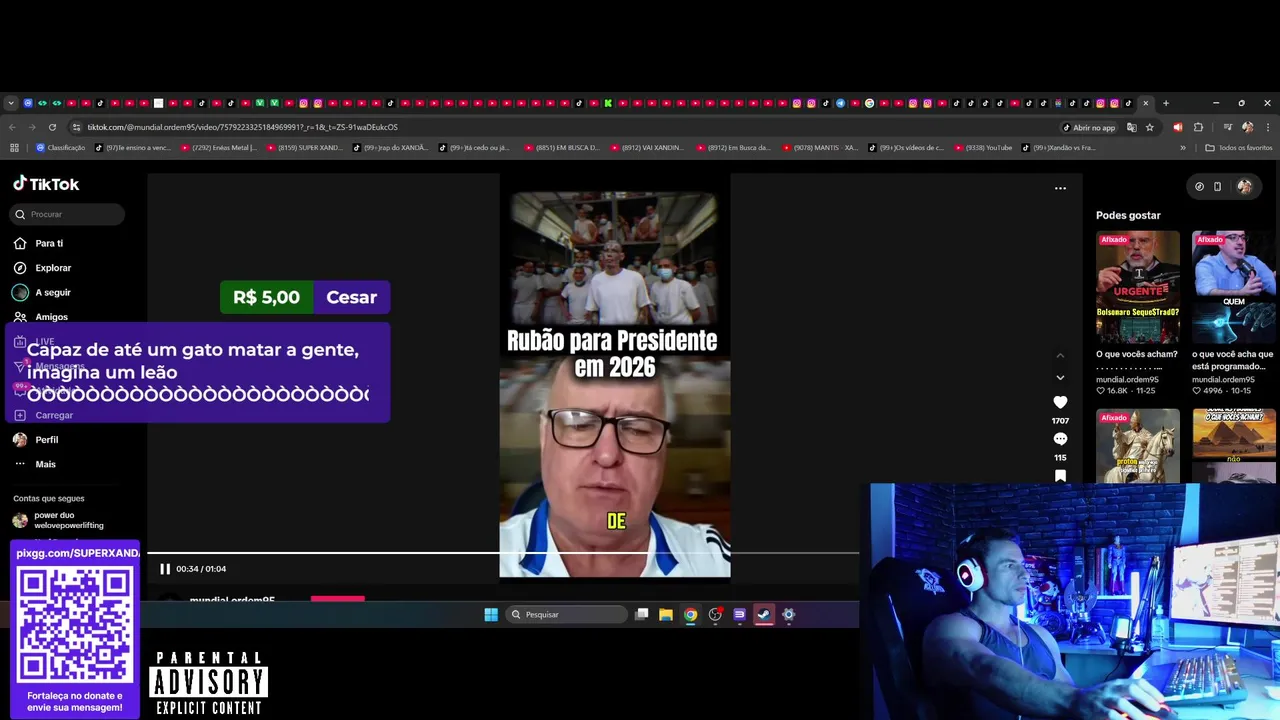Bookmark page with the star icon
Image resolution: width=1280 pixels, height=720 pixels.
pyautogui.click(x=1150, y=127)
